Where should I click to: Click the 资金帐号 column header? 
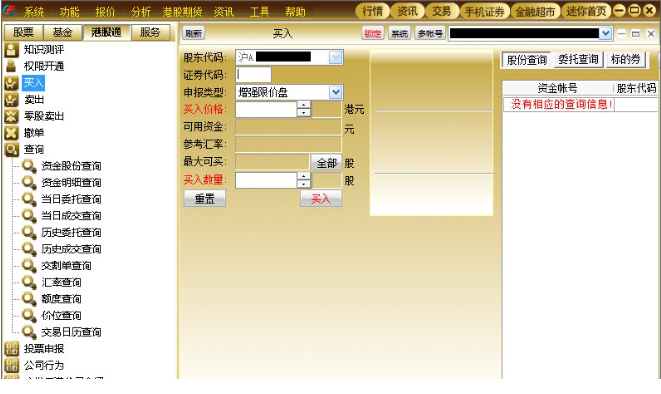pyautogui.click(x=557, y=88)
